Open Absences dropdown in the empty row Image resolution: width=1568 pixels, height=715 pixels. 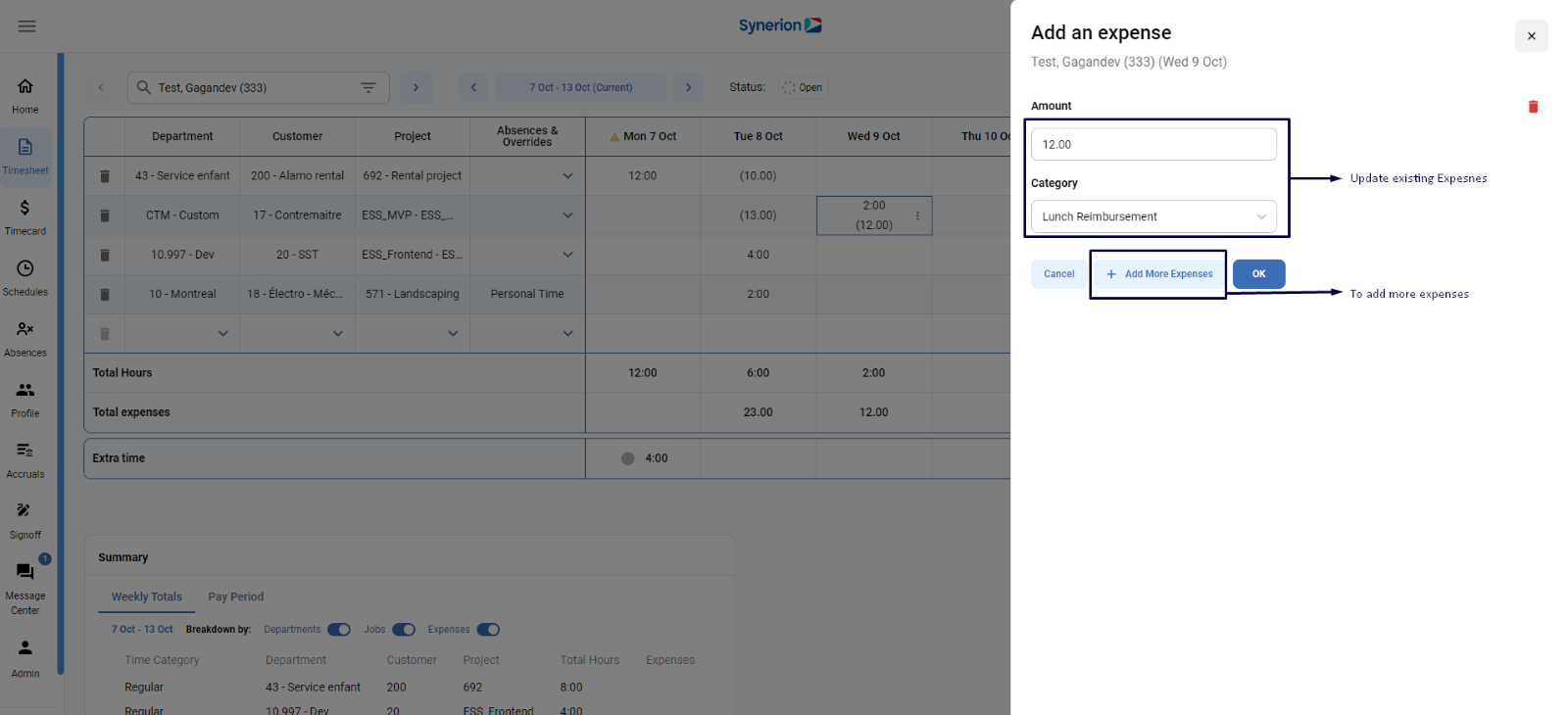click(567, 334)
